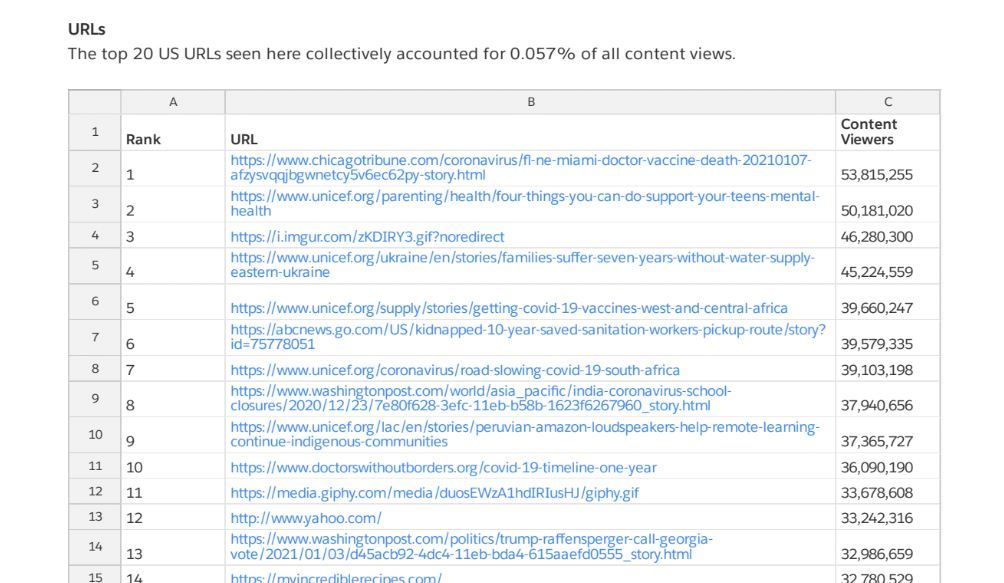Open the ABC News kidnapped 10-year-old story link
The height and width of the screenshot is (583, 1004).
527,330
